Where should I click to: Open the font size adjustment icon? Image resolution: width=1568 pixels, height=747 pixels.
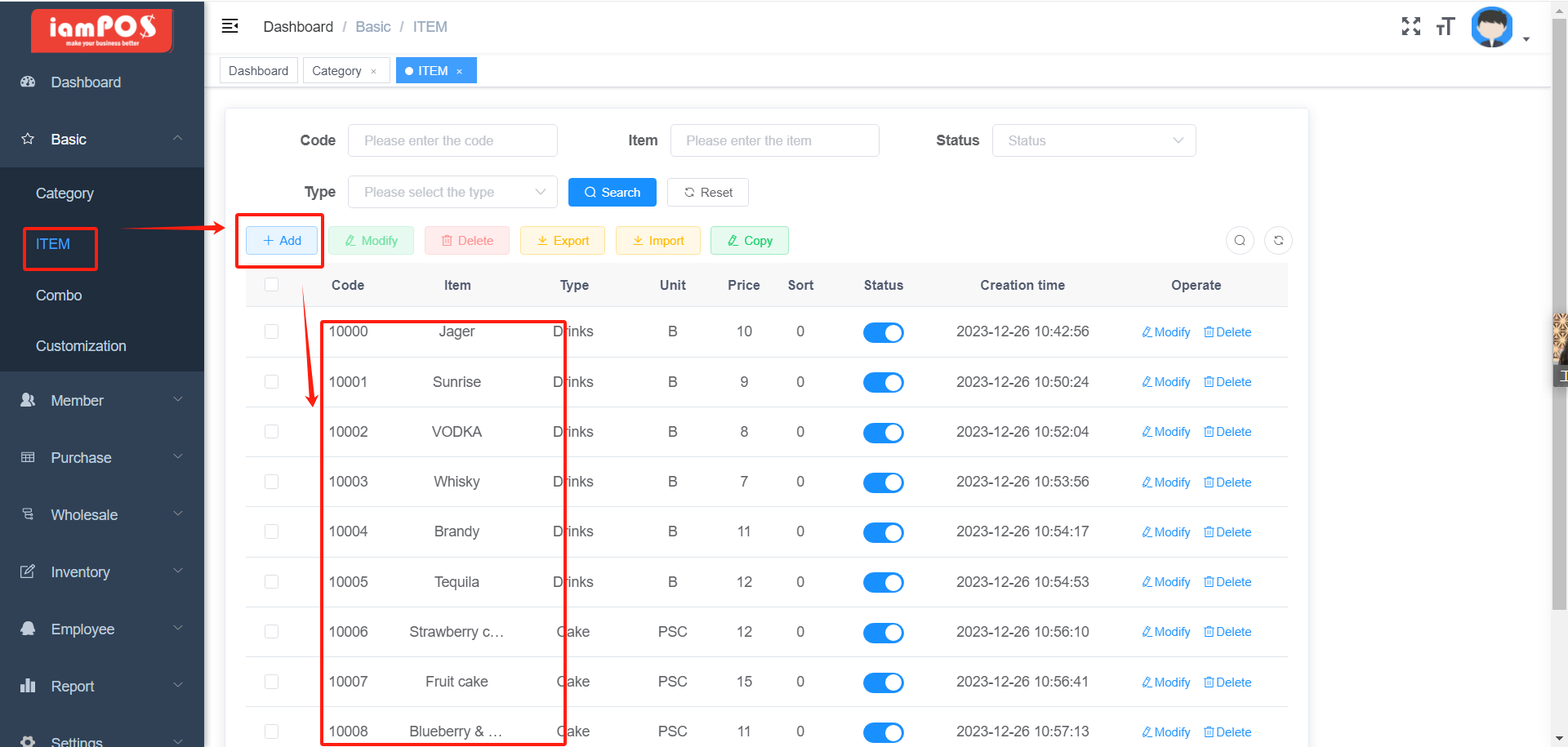[1445, 27]
